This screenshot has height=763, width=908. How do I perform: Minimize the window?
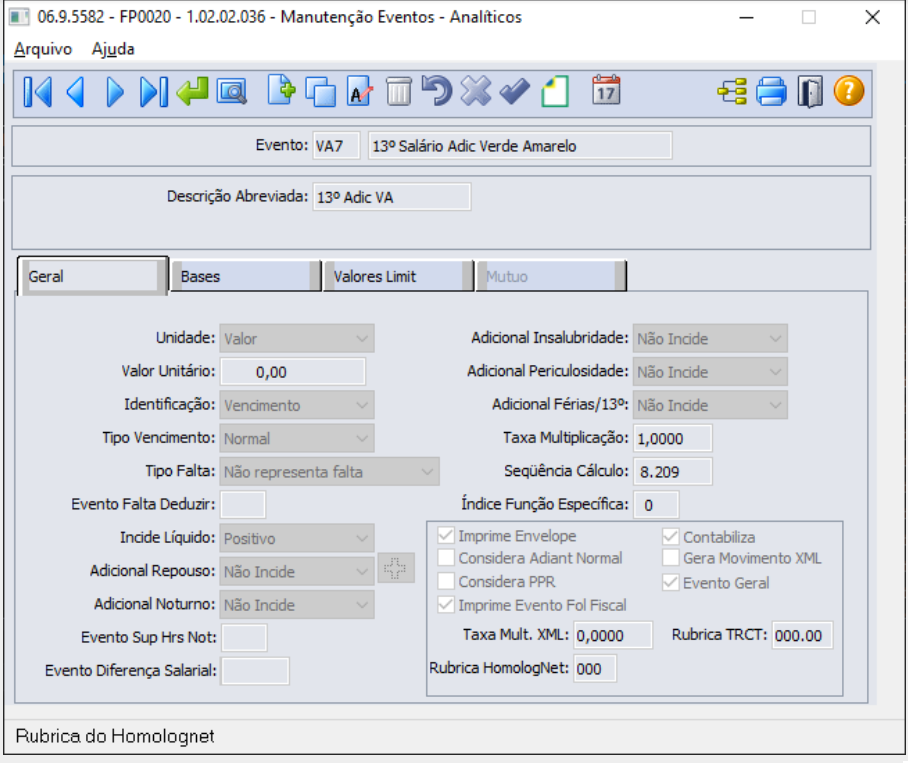click(x=747, y=17)
